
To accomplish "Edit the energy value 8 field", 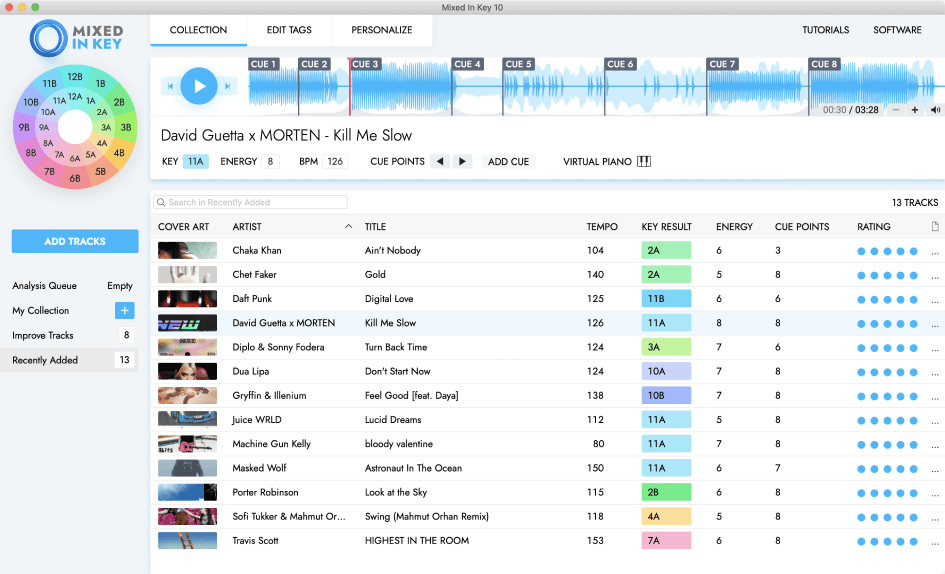I will [x=270, y=162].
